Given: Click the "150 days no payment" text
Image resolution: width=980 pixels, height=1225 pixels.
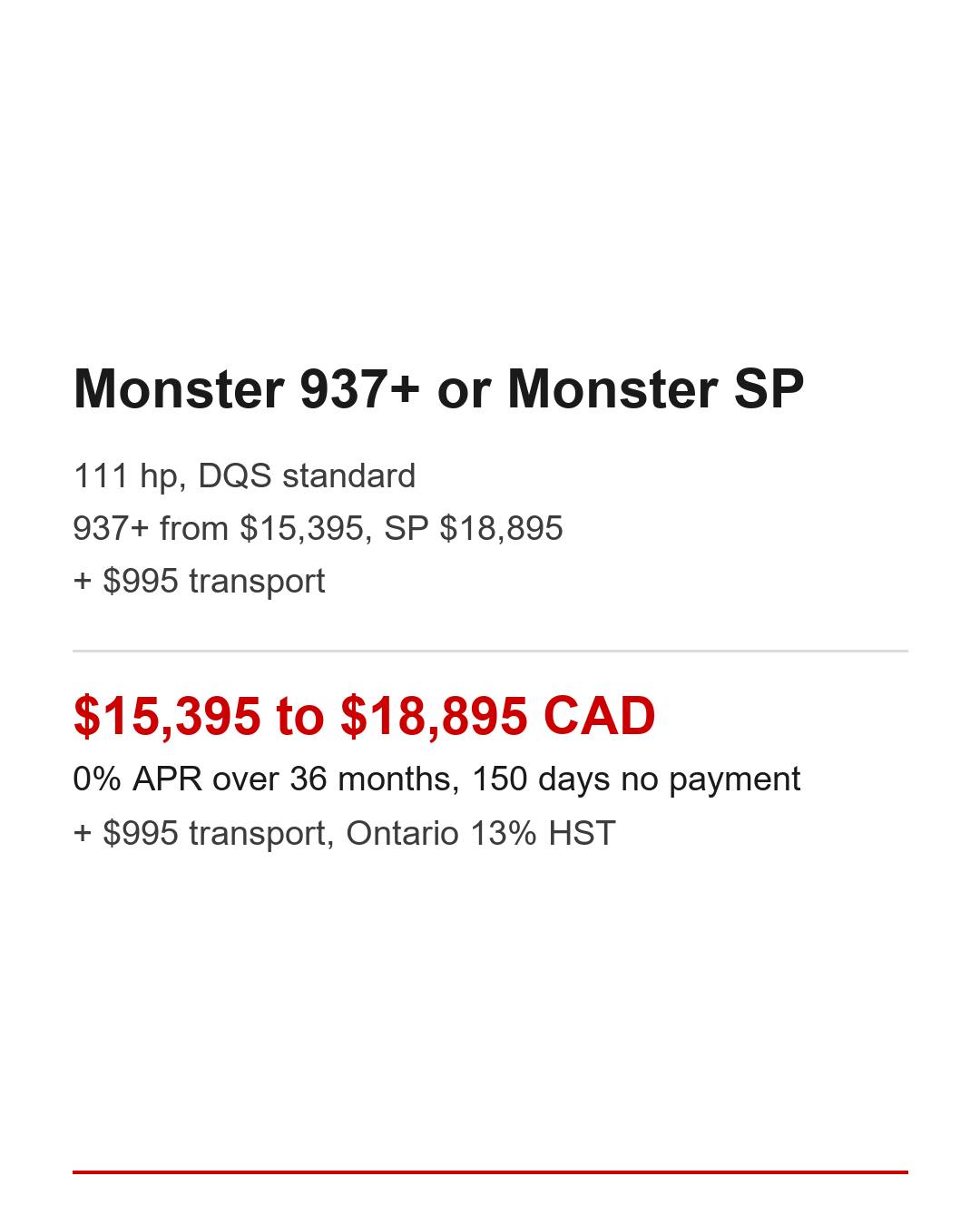Looking at the screenshot, I should point(636,779).
